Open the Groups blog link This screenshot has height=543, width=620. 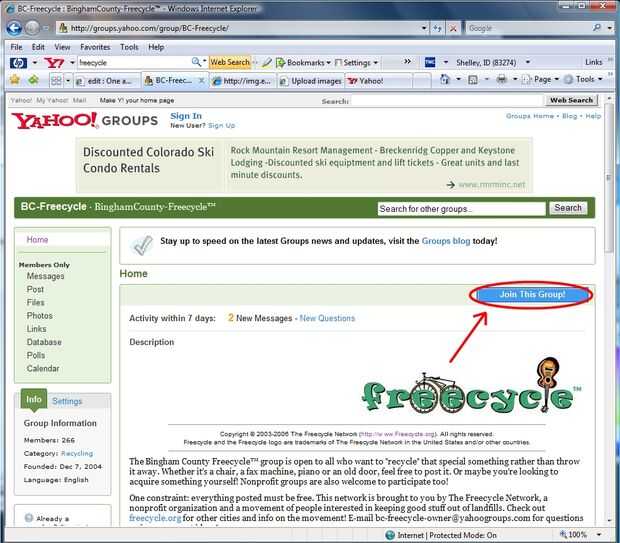[446, 241]
